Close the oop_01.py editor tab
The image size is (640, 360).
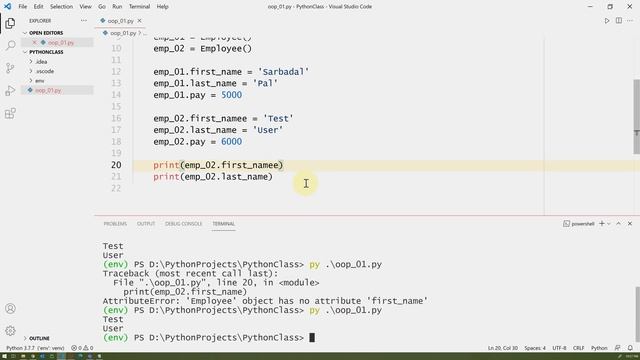[x=140, y=21]
